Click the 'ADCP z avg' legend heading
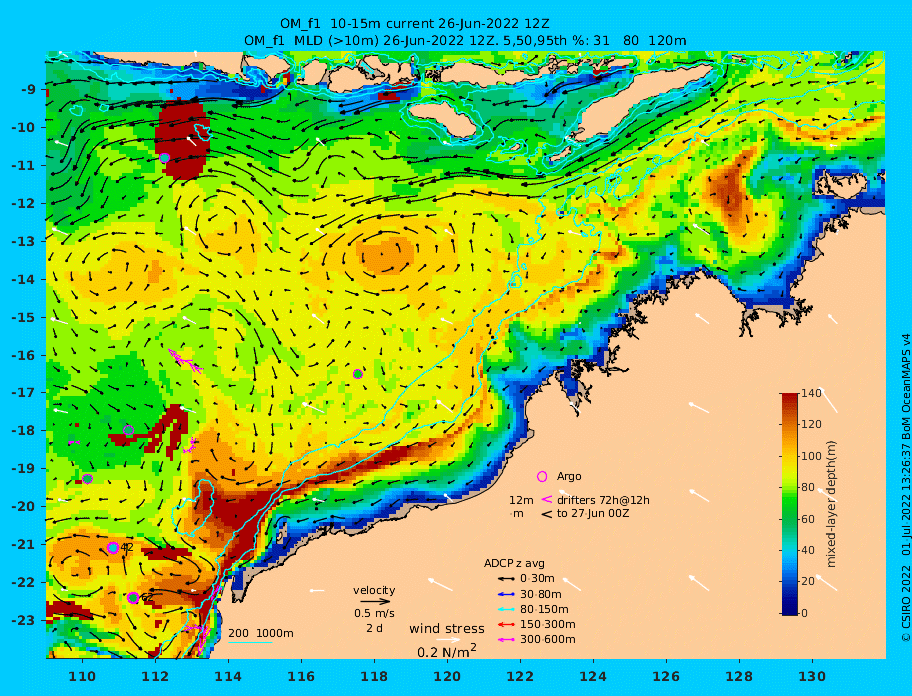Screen dimensions: 912x696 pos(514,563)
